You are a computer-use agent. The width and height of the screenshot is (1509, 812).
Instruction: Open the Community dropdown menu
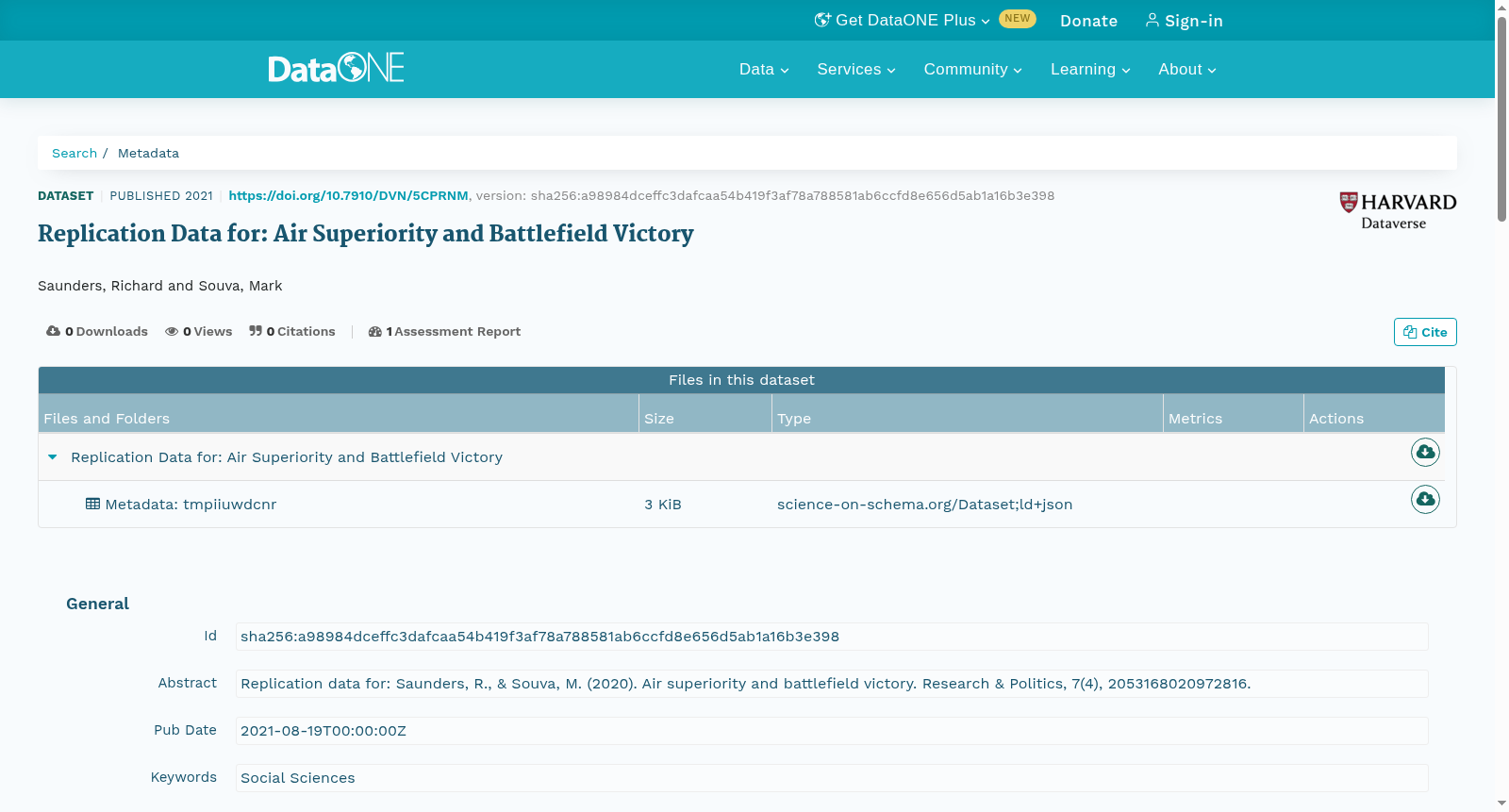point(972,69)
